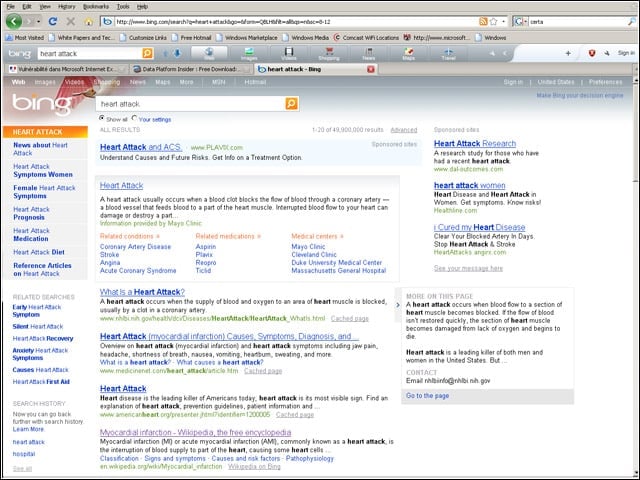Open Images from the Bing toolbar
This screenshot has height=480, width=640.
point(249,53)
